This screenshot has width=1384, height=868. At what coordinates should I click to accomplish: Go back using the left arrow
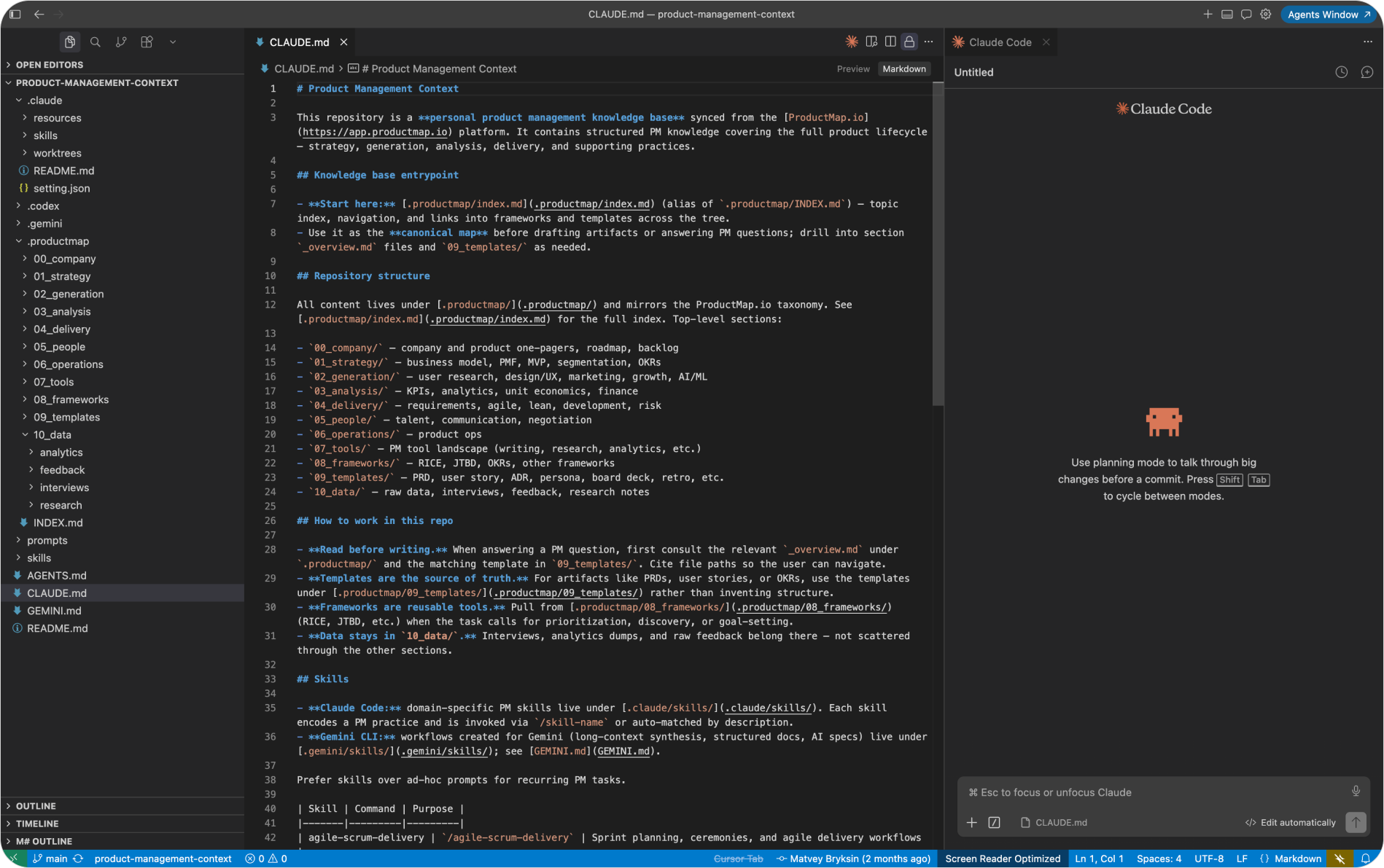click(x=39, y=14)
